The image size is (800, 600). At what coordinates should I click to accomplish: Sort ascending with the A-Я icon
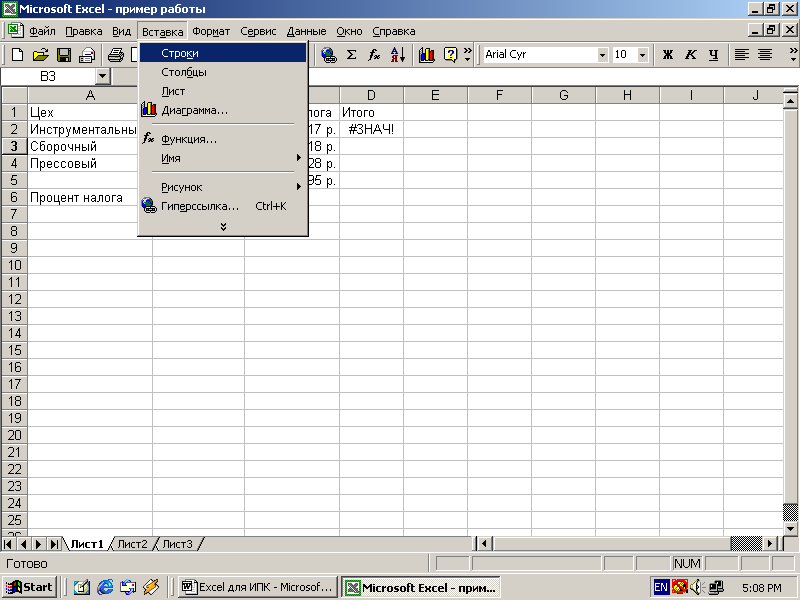(x=397, y=55)
